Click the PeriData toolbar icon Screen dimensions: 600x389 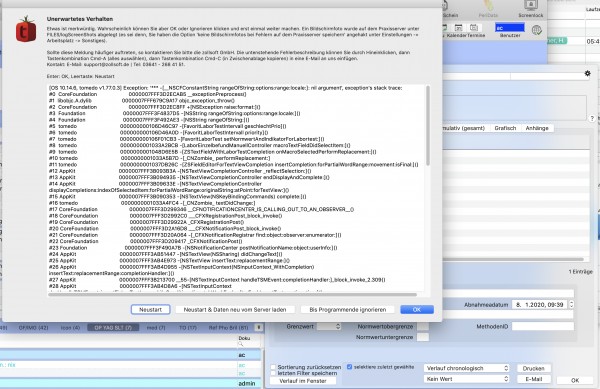[x=488, y=9]
